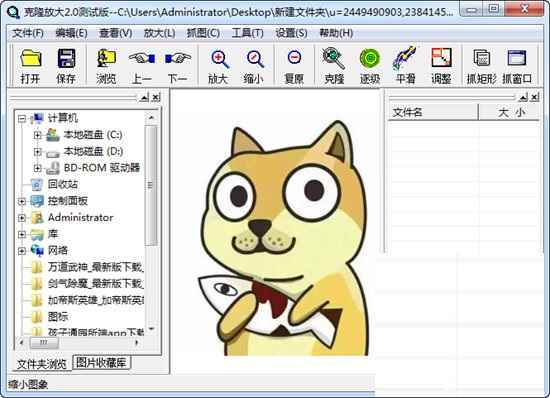Viewport: 550px width, 398px height.
Task: Open the 抓图(C) menu
Action: tap(203, 33)
